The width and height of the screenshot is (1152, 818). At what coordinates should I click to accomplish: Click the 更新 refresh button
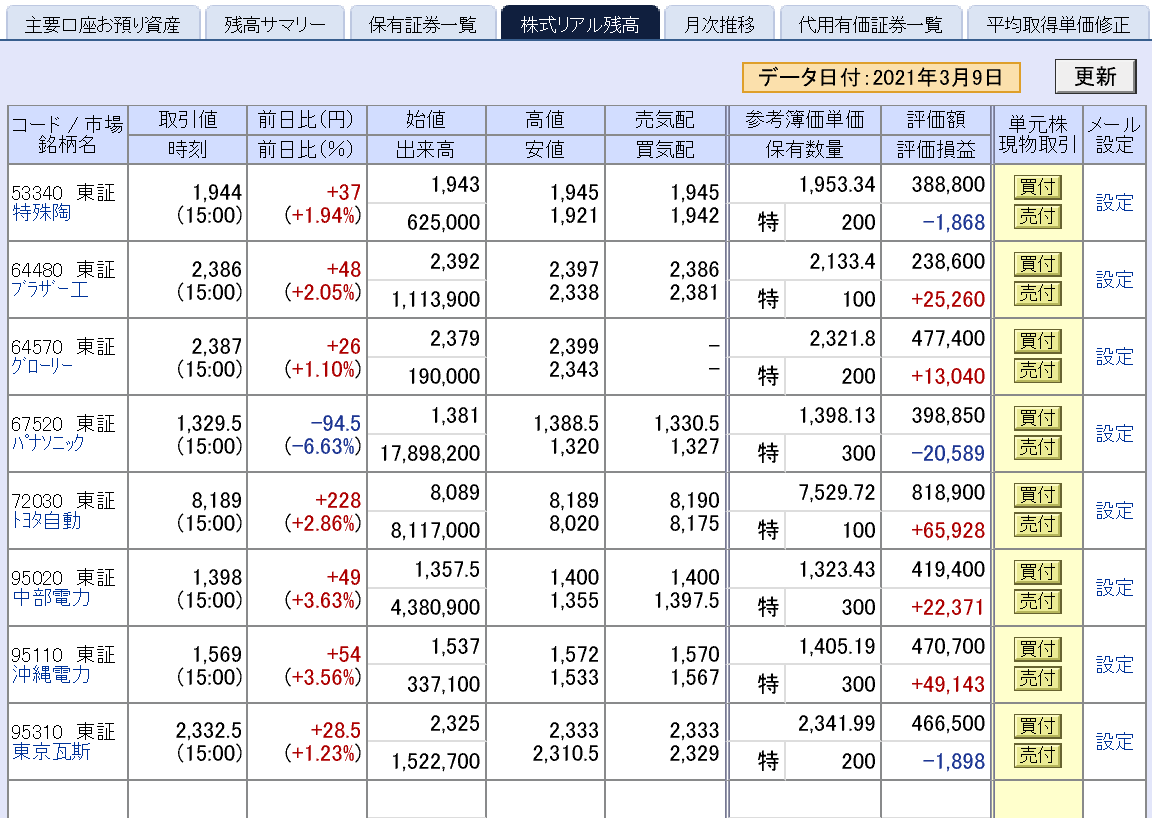click(1095, 76)
